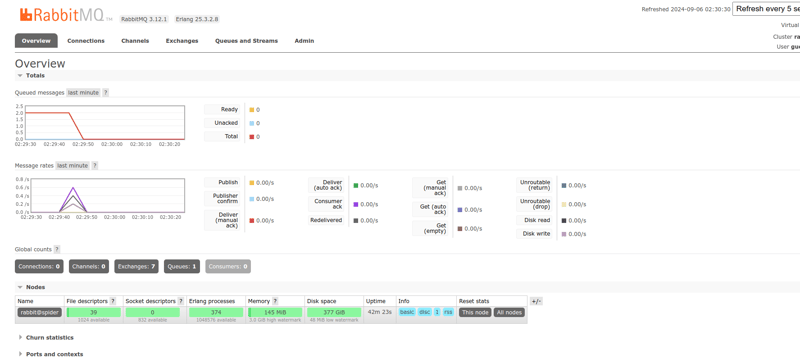Open Queues and Streams tab

coord(246,41)
